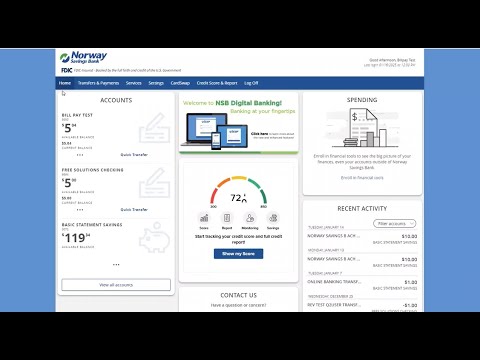The width and height of the screenshot is (480, 360).
Task: Open the Settings menu
Action: (x=156, y=83)
